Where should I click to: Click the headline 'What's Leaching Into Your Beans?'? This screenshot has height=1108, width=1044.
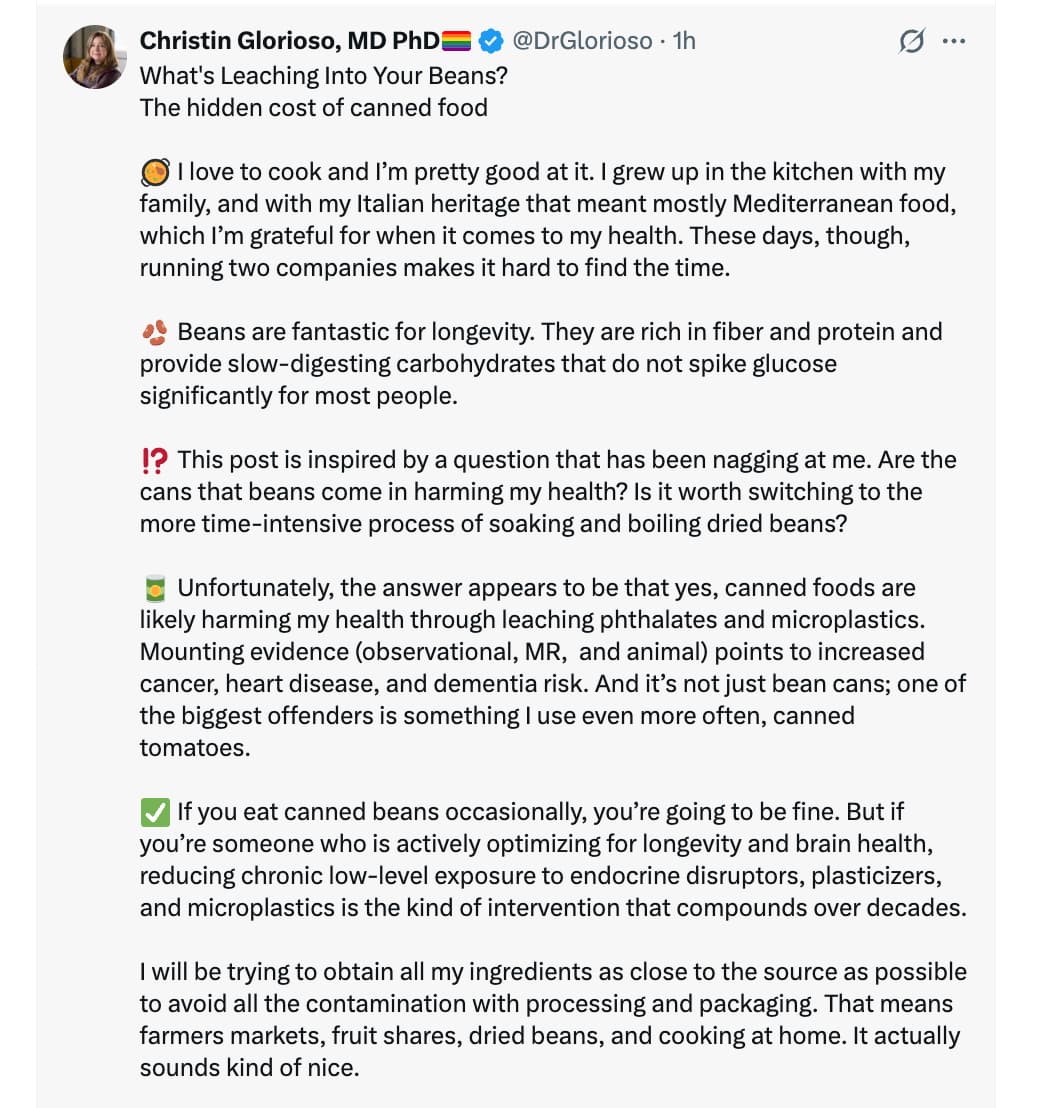(x=324, y=76)
